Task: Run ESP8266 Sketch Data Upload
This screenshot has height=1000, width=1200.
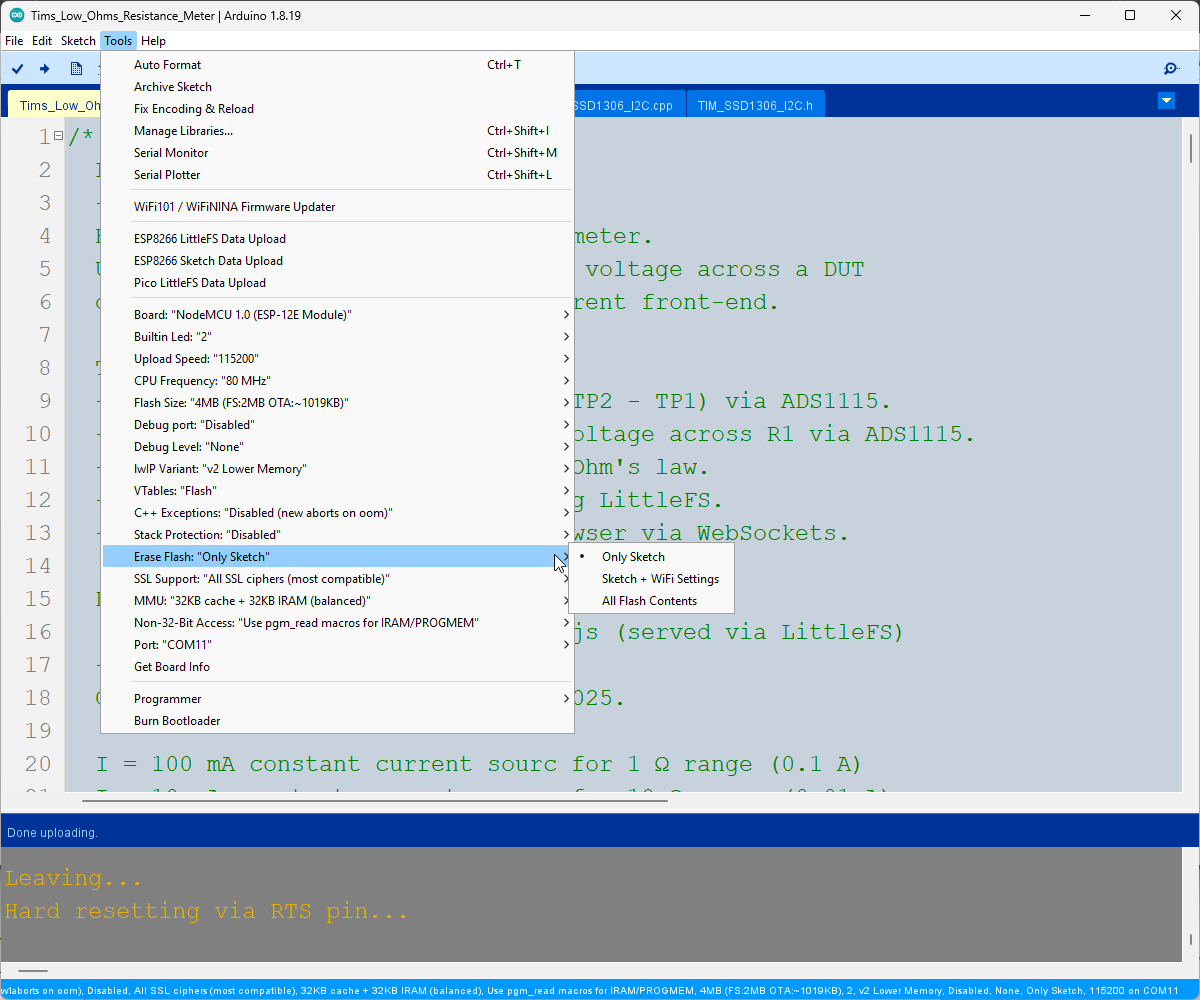Action: click(x=338, y=261)
